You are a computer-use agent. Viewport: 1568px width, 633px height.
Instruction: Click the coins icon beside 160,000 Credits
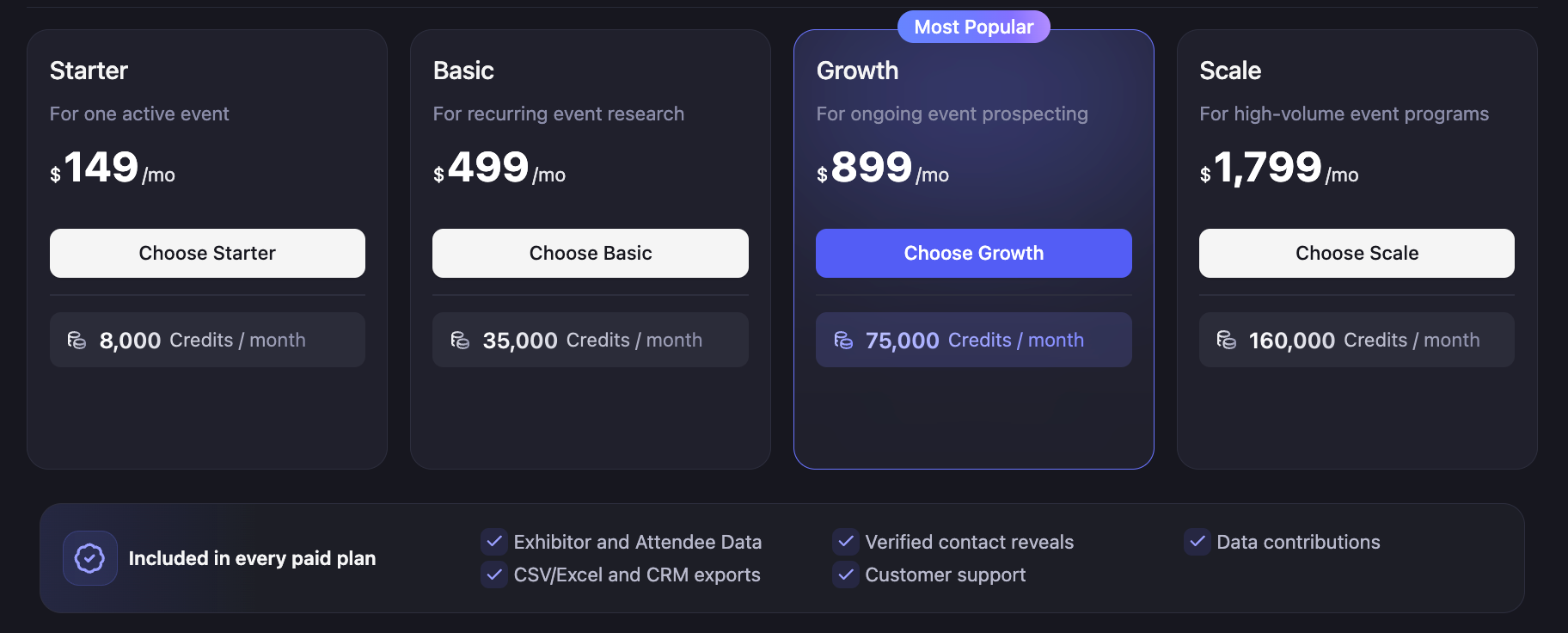click(1227, 341)
